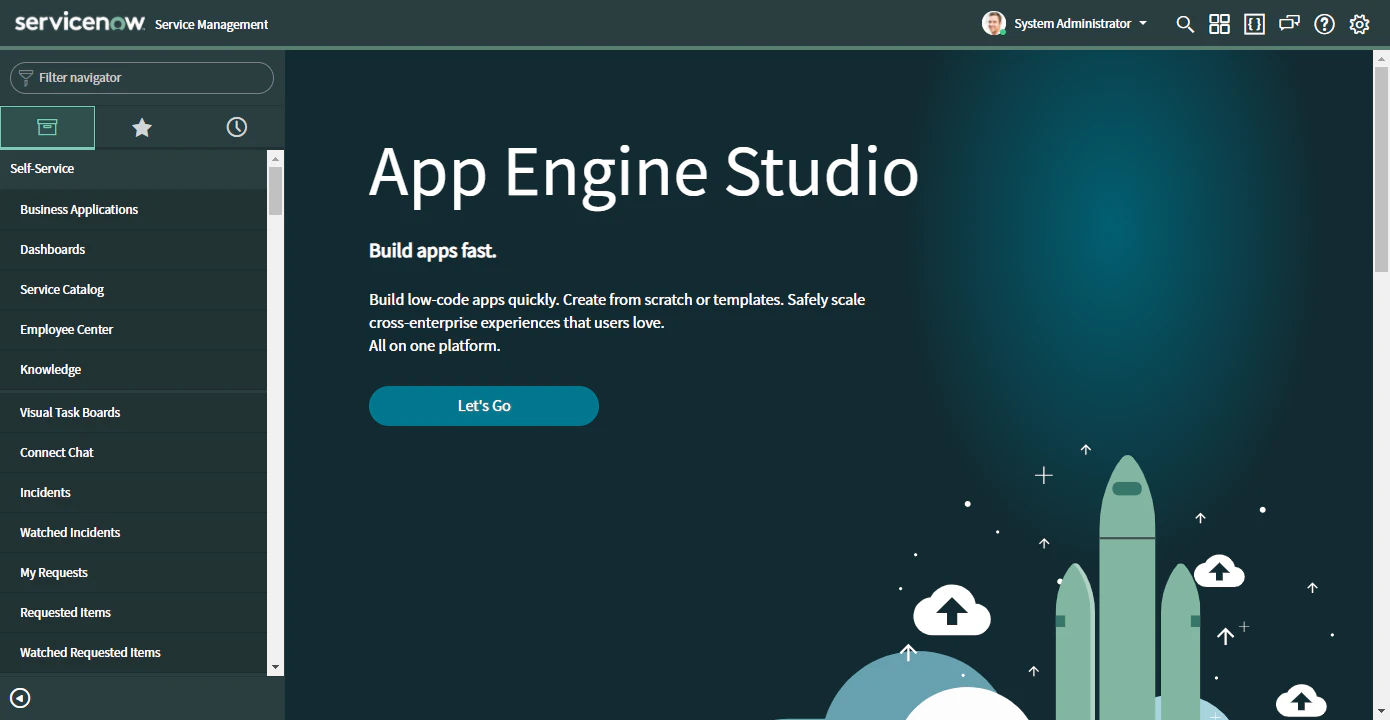Image resolution: width=1390 pixels, height=720 pixels.
Task: Open Employee Center module
Action: (134, 330)
